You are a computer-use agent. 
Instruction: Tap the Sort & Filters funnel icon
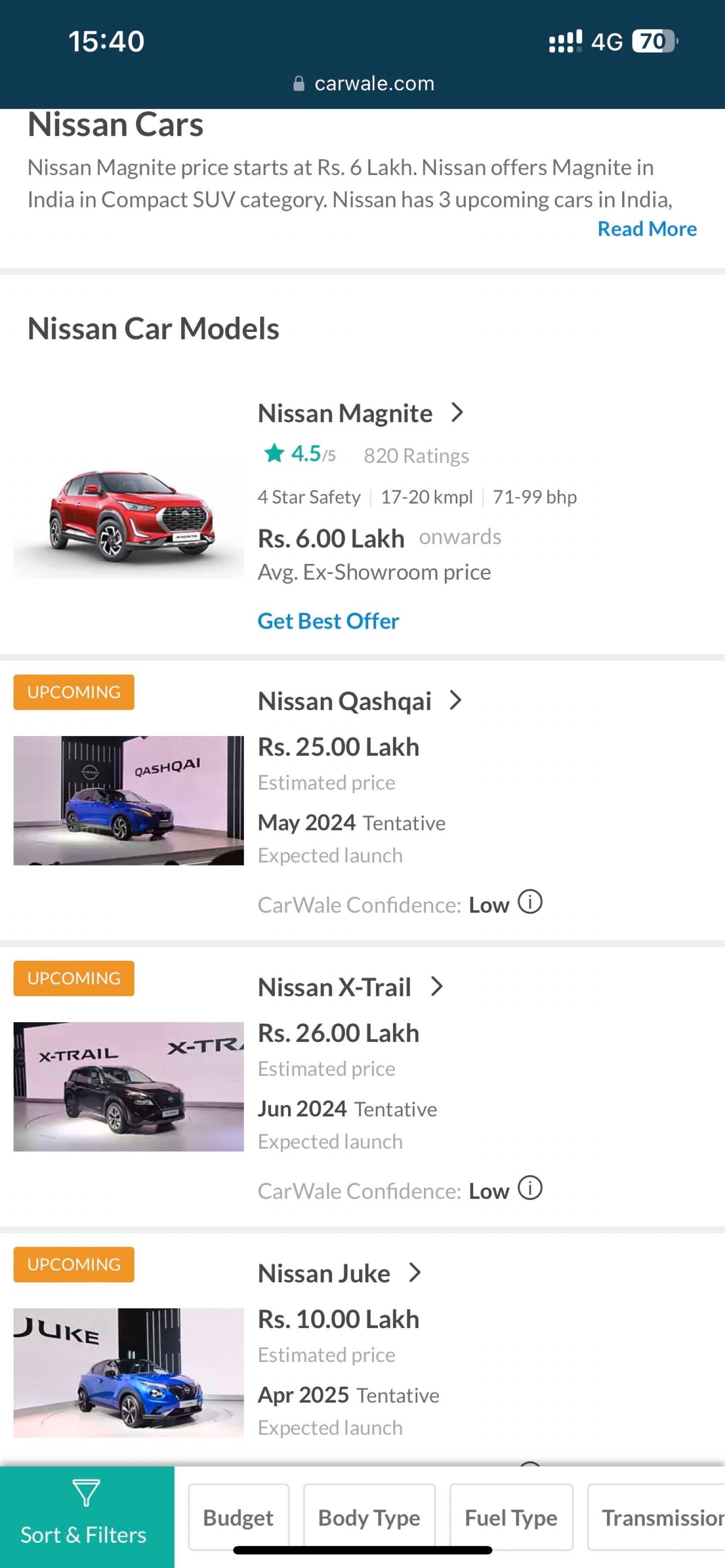tap(85, 1493)
